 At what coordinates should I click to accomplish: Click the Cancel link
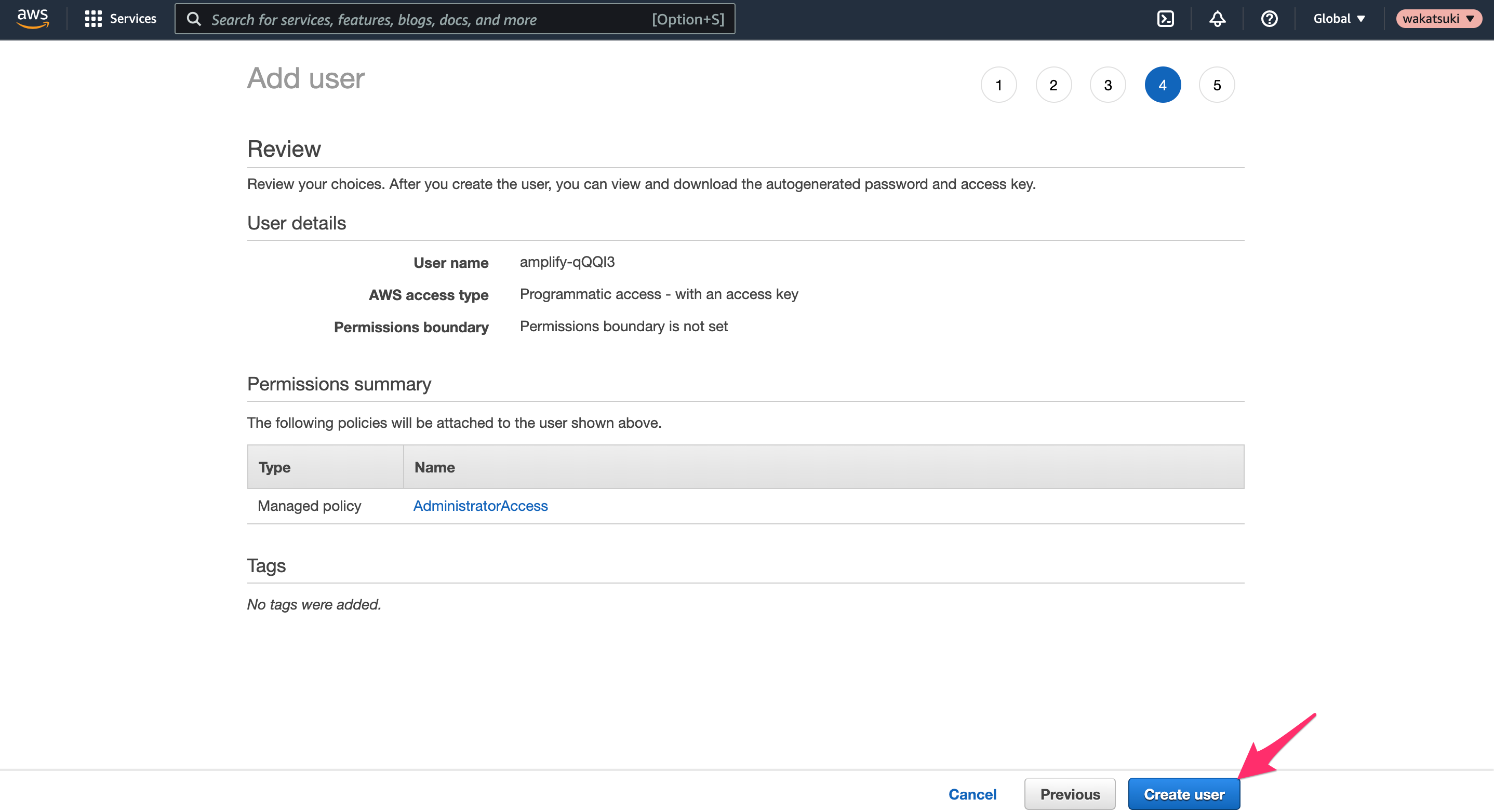[x=972, y=795]
